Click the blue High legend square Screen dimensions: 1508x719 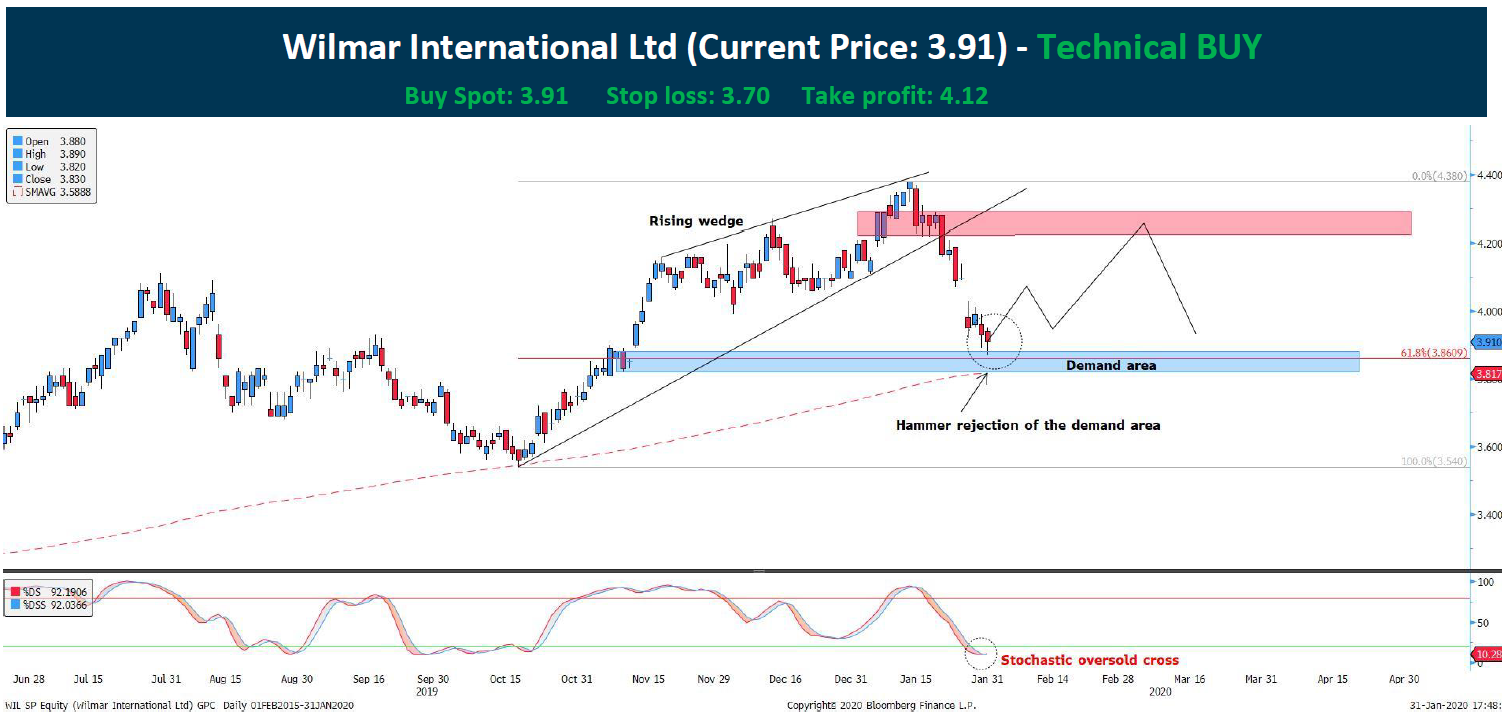pyautogui.click(x=16, y=155)
